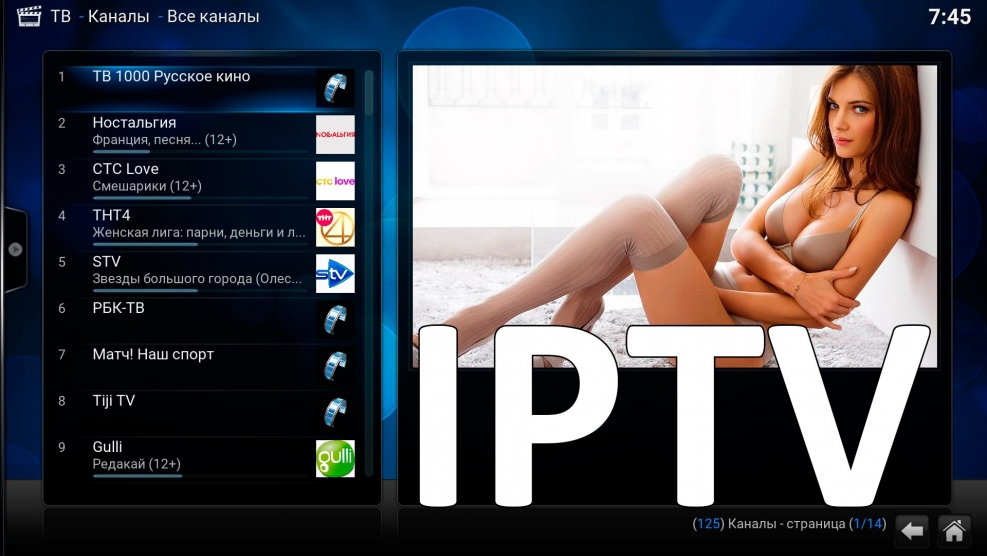Click the Nostalgia channel logo icon
987x556 pixels.
(x=335, y=134)
